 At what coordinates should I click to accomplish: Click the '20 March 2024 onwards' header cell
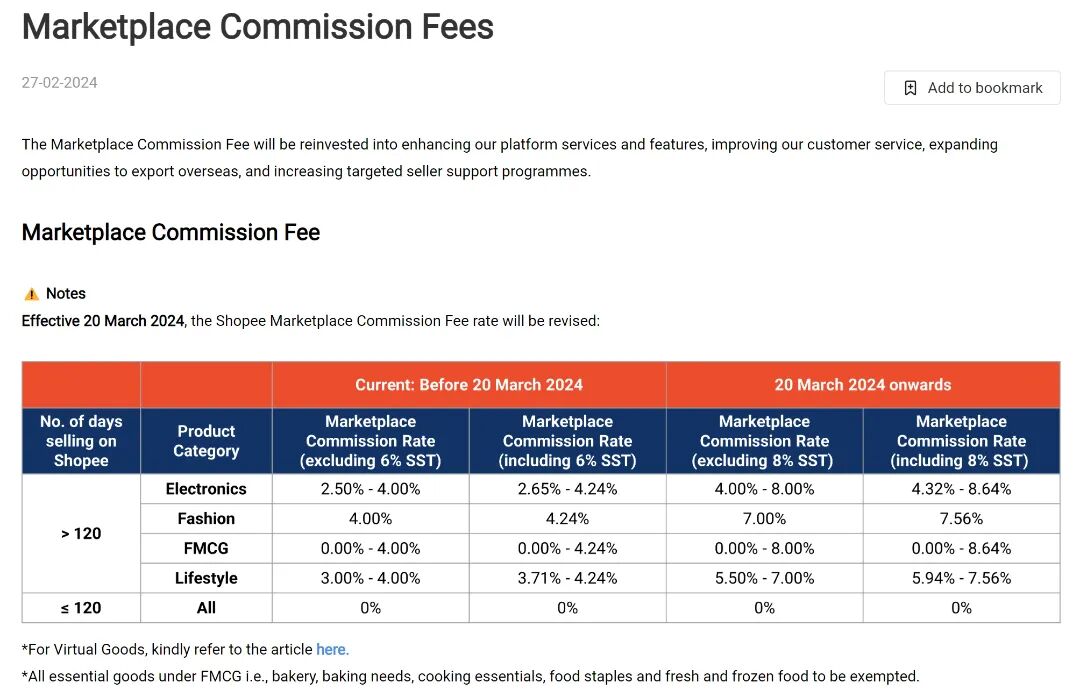[x=863, y=385]
